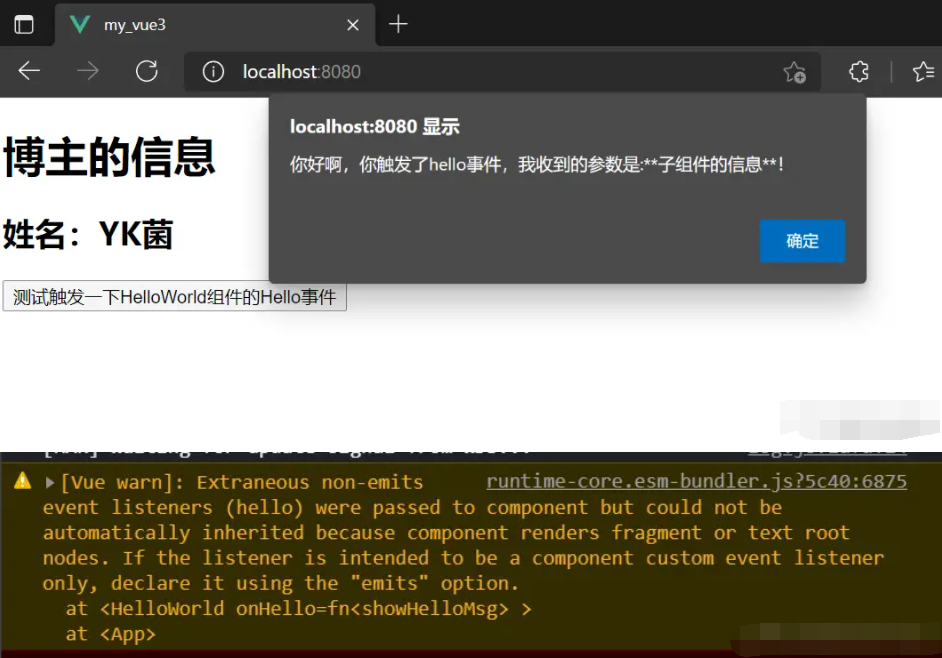This screenshot has height=658, width=942.
Task: Select the 博主的信息 heading text
Action: click(x=109, y=157)
